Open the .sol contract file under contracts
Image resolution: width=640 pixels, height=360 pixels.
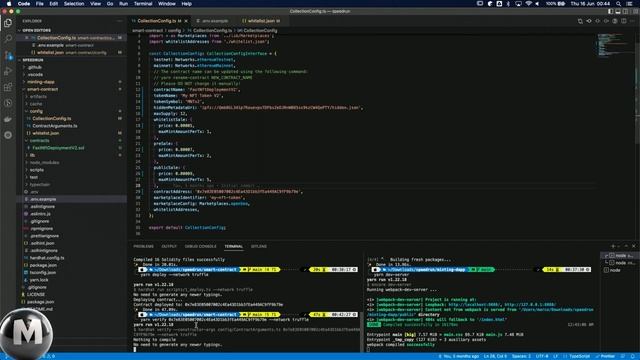(x=58, y=148)
